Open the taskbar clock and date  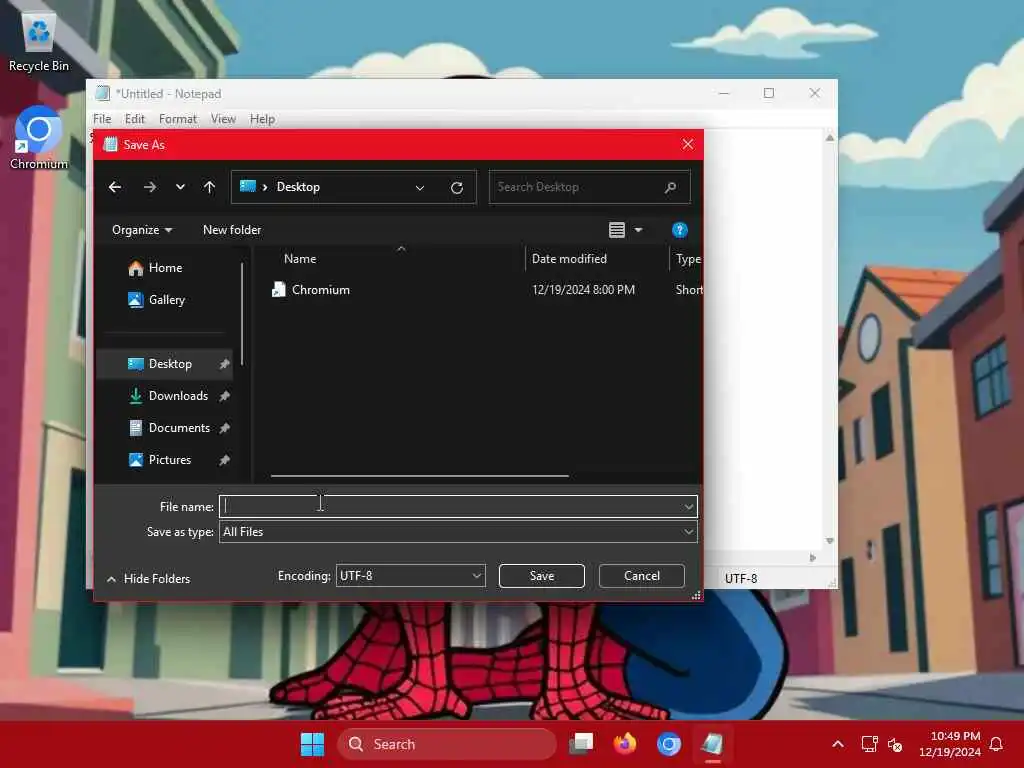click(x=950, y=744)
